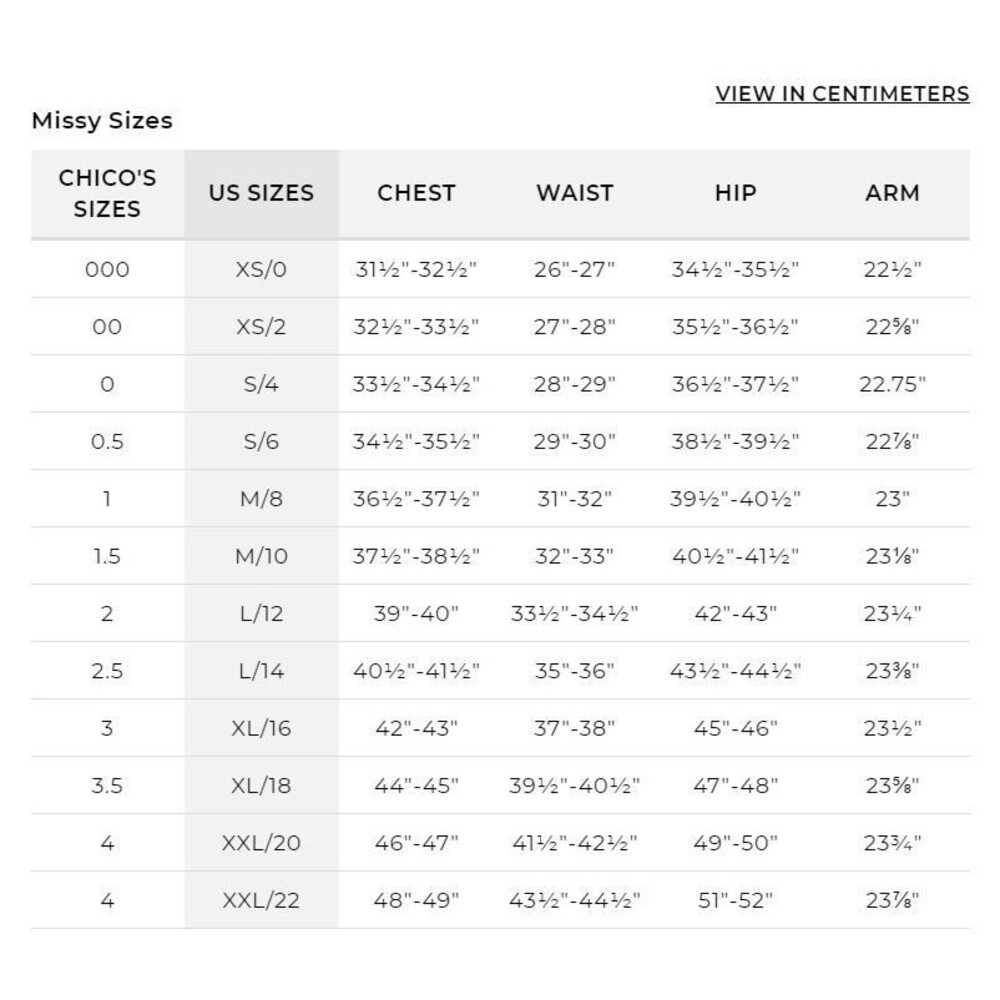Select the XXL/22 US size cell
The height and width of the screenshot is (1000, 1000).
(261, 901)
